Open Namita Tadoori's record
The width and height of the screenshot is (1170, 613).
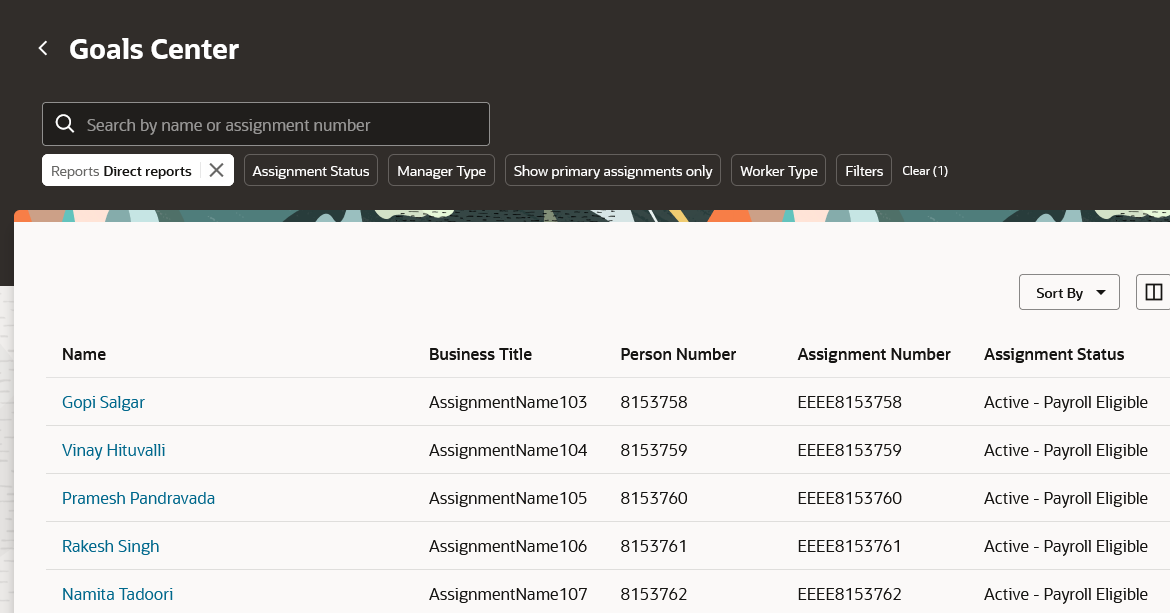[x=117, y=594]
